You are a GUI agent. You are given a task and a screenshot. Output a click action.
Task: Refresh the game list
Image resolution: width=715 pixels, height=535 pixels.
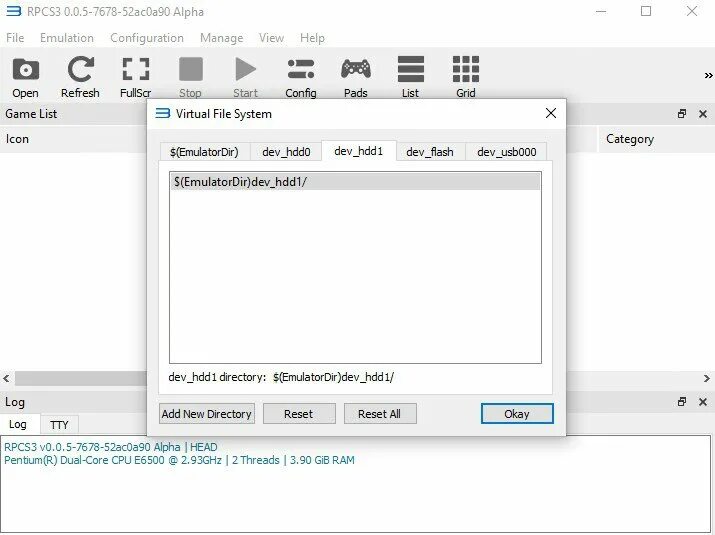[80, 78]
